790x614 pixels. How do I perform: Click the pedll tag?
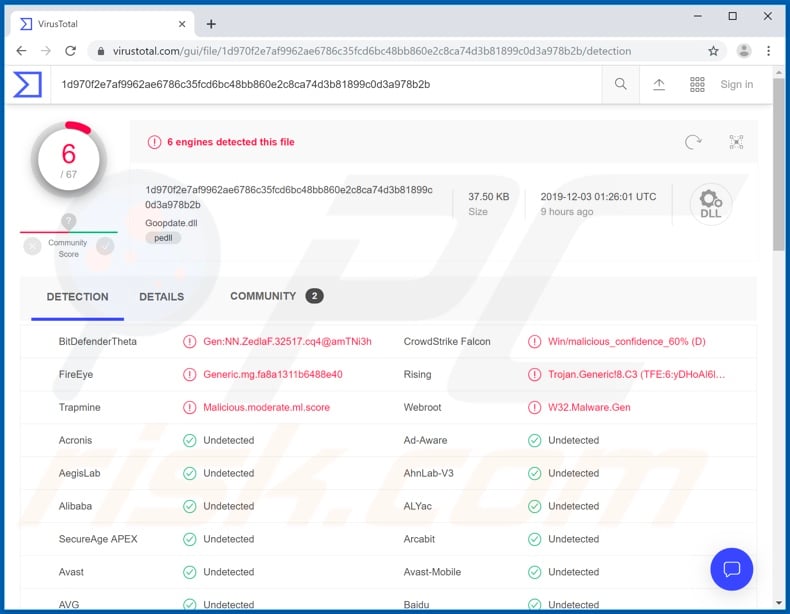click(163, 238)
